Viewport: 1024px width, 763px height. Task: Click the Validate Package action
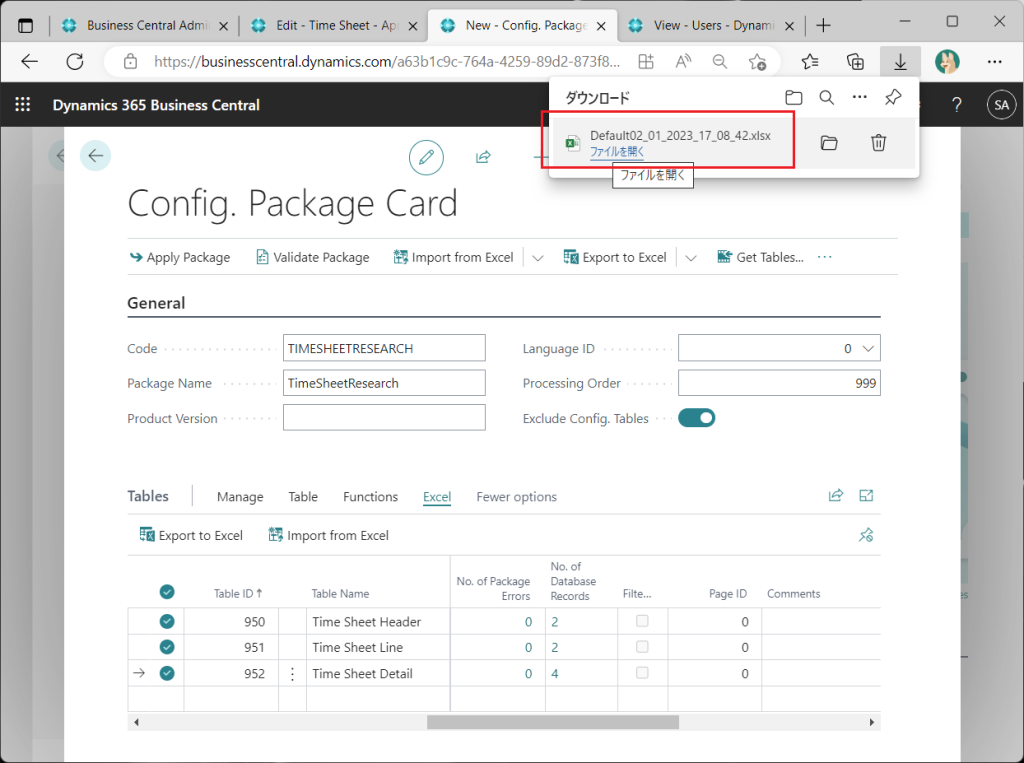(x=312, y=257)
